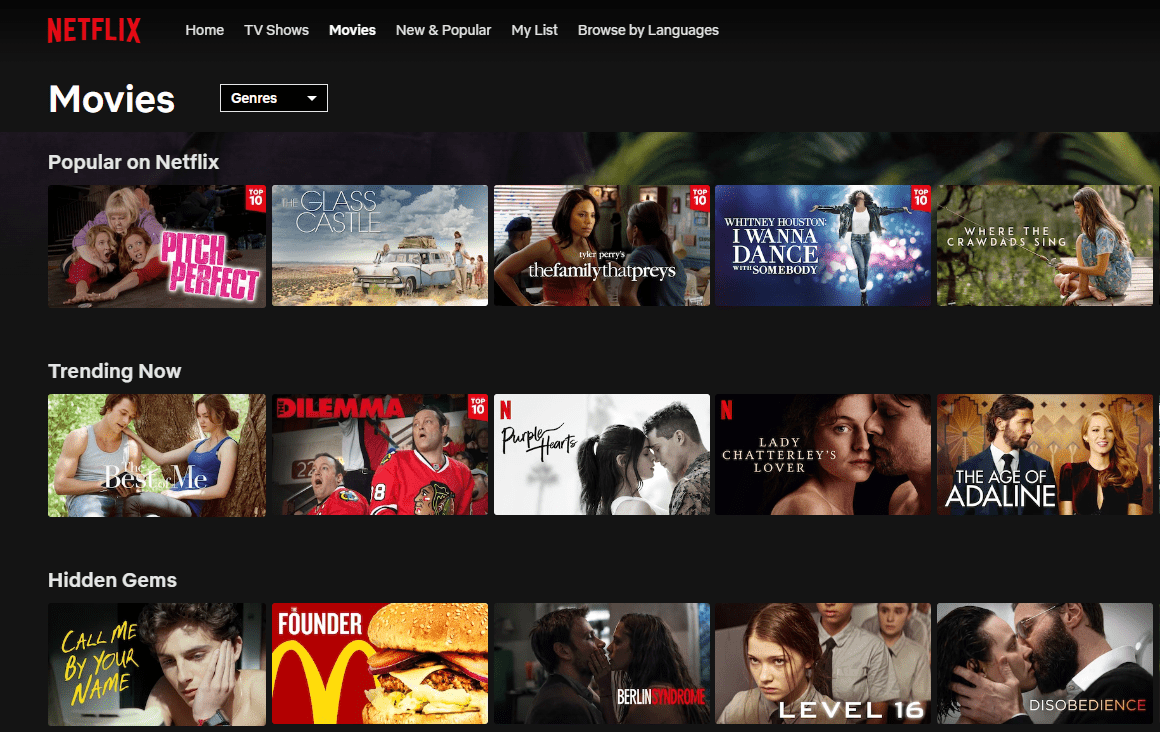Click the TOP 10 badge on I Wanna Dance
The height and width of the screenshot is (732, 1160).
point(918,200)
